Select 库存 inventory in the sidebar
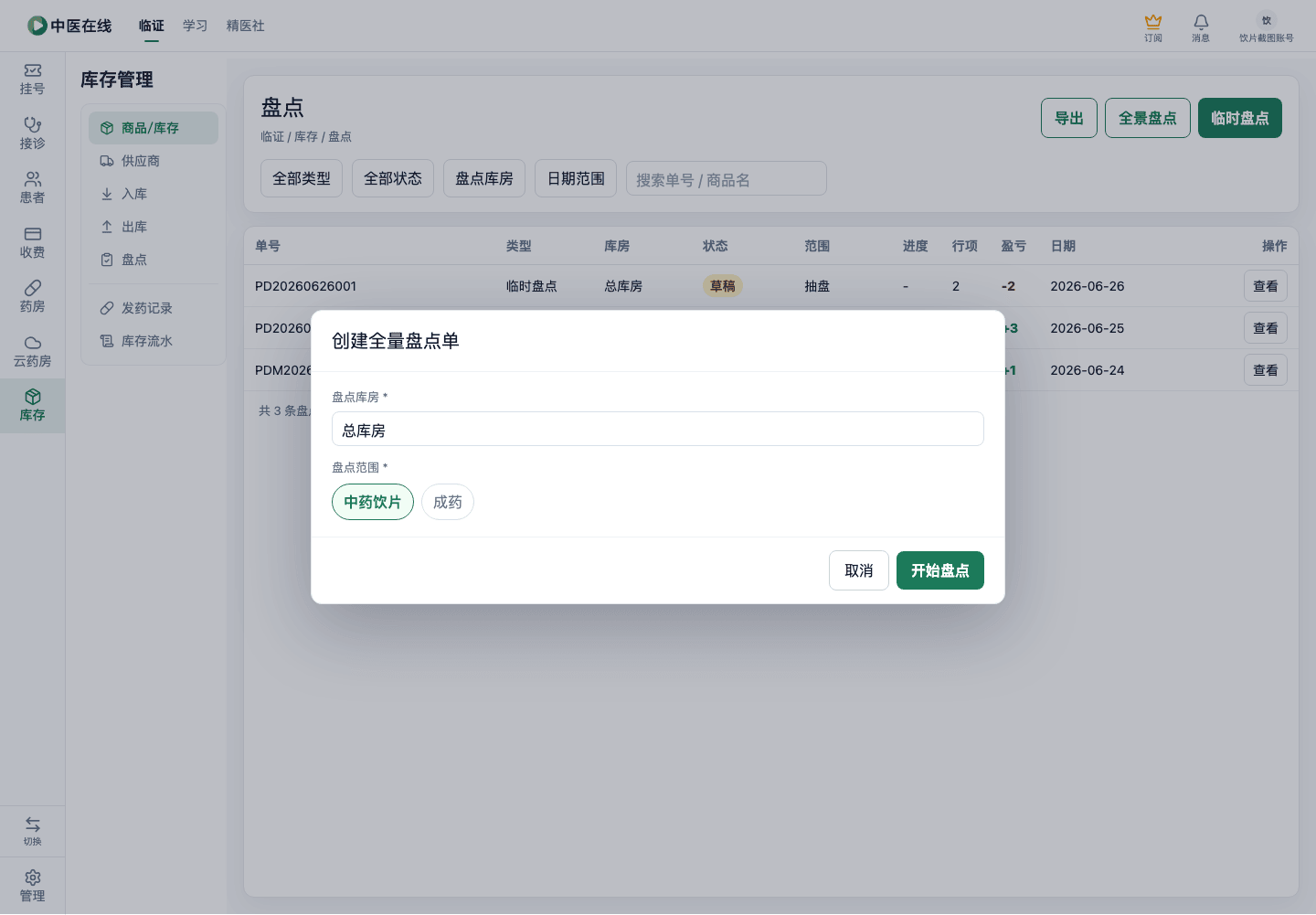The height and width of the screenshot is (915, 1316). (33, 406)
